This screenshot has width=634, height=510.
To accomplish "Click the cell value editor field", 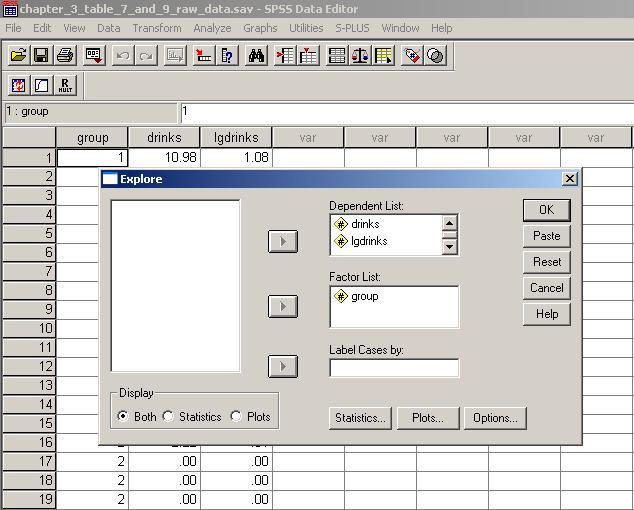I will coord(407,112).
